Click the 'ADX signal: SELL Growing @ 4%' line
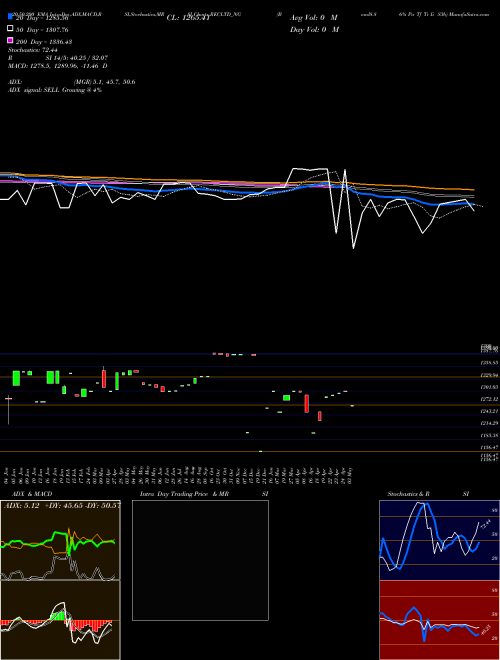The height and width of the screenshot is (660, 500). 55,90
